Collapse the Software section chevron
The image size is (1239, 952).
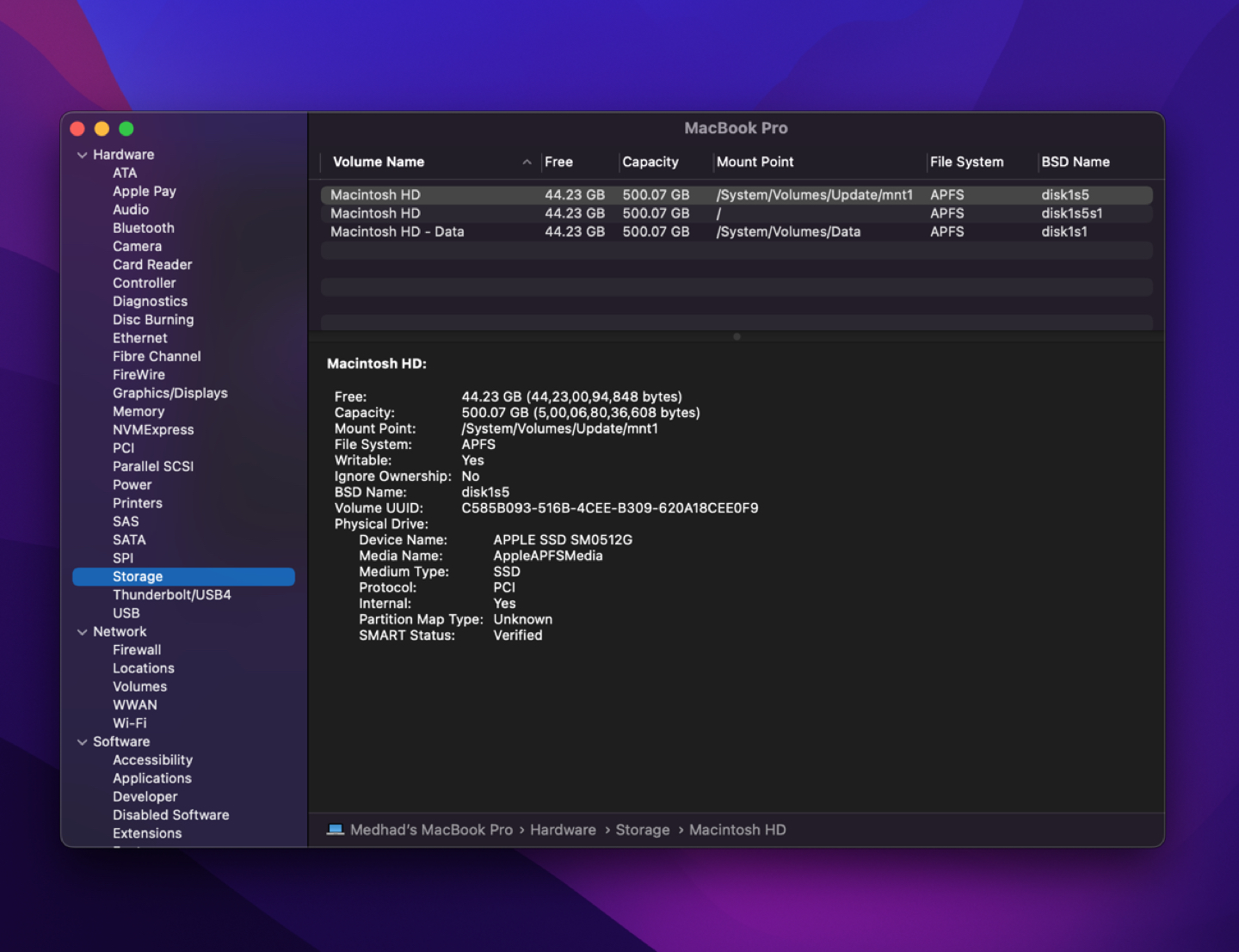83,742
